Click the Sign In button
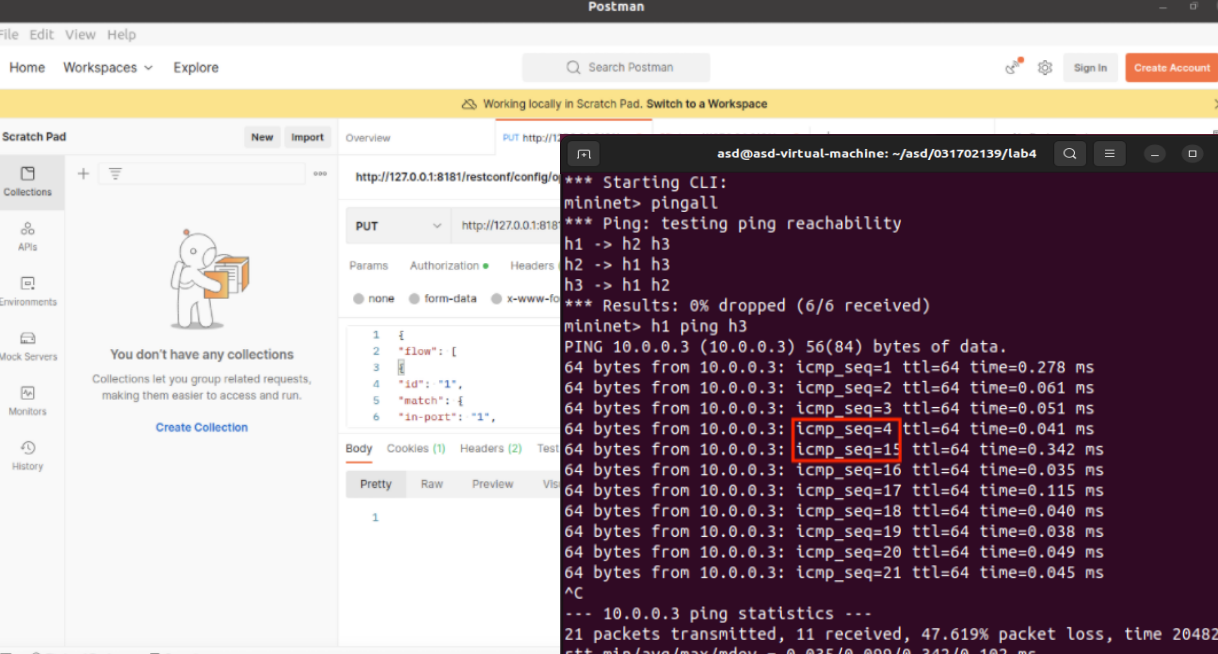Screen dimensions: 1218x654 click(x=1090, y=68)
